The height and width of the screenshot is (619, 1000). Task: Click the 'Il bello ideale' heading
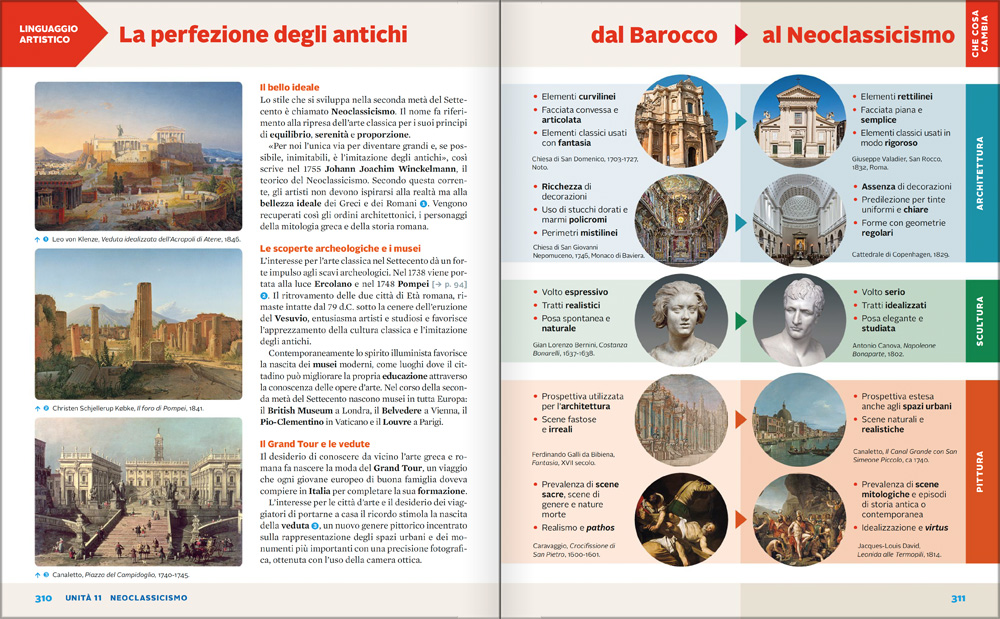tap(290, 87)
